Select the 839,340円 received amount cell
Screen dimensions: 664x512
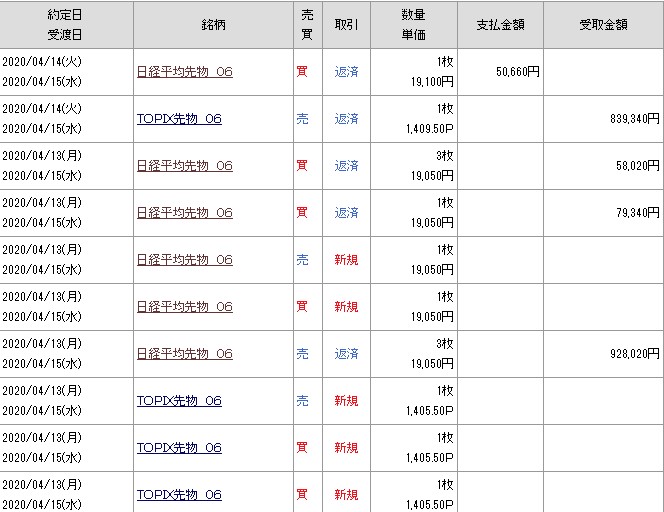tap(628, 119)
